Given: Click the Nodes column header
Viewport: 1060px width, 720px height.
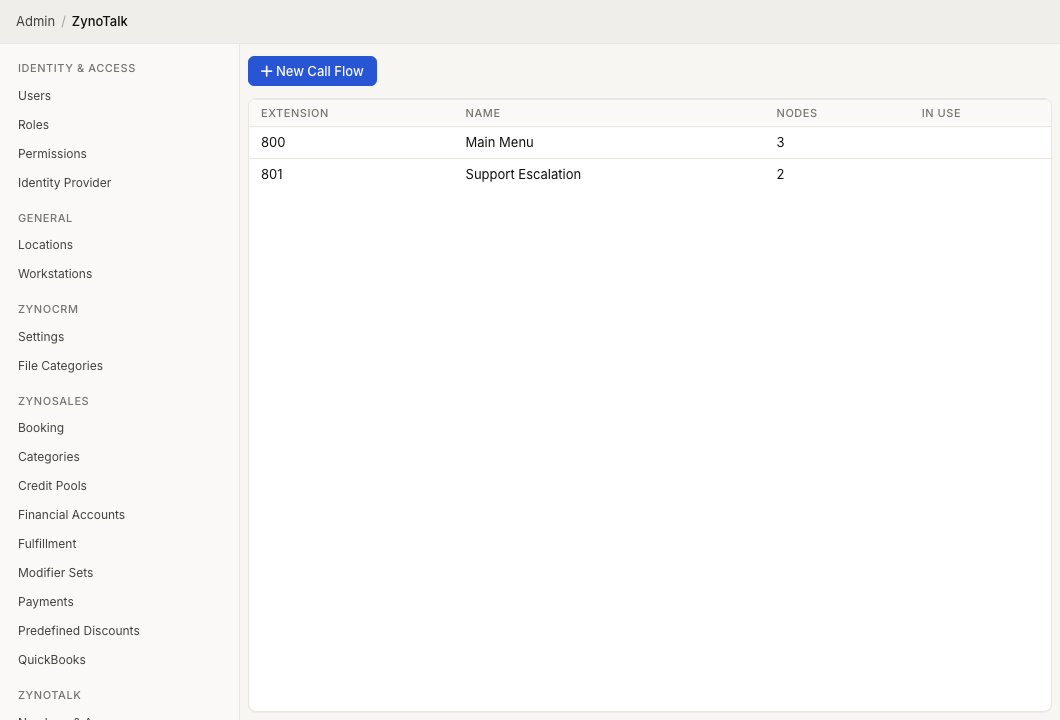Looking at the screenshot, I should click(796, 114).
